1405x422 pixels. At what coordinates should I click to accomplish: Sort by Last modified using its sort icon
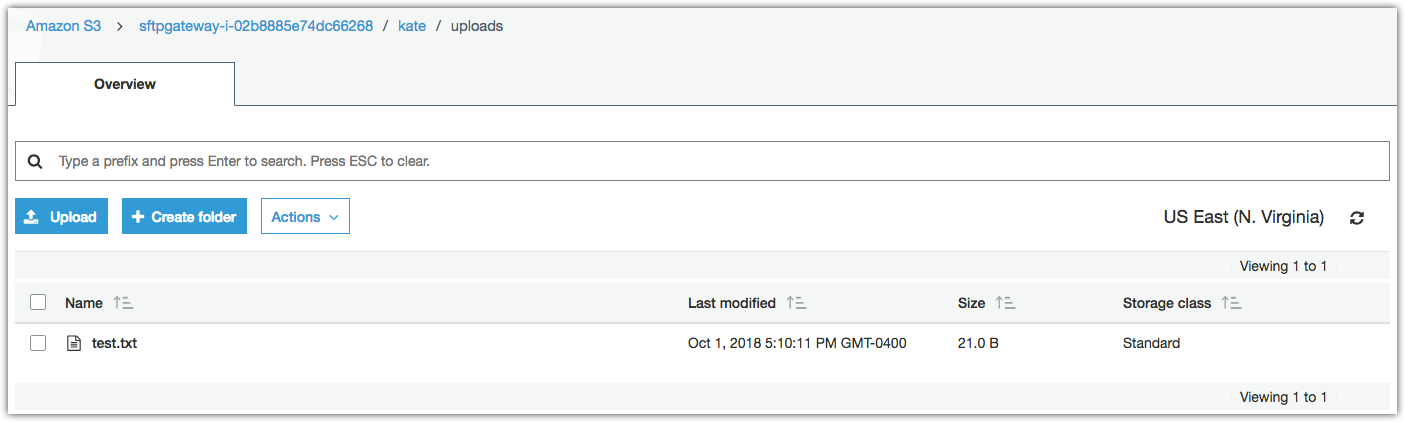796,303
